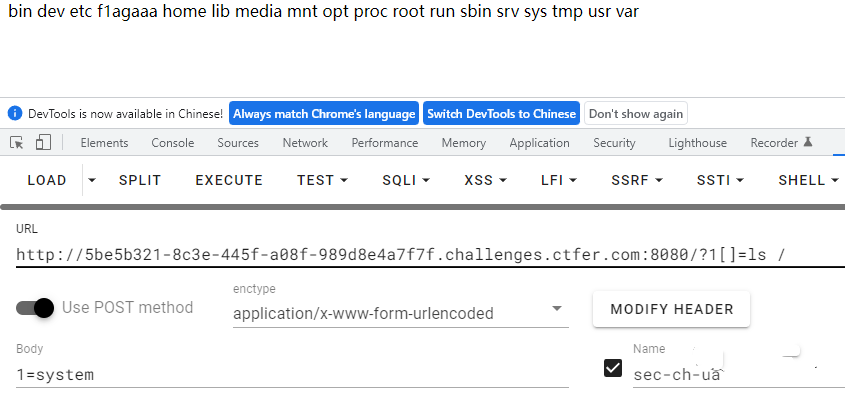Open the Console tab
The height and width of the screenshot is (396, 845).
[x=172, y=143]
